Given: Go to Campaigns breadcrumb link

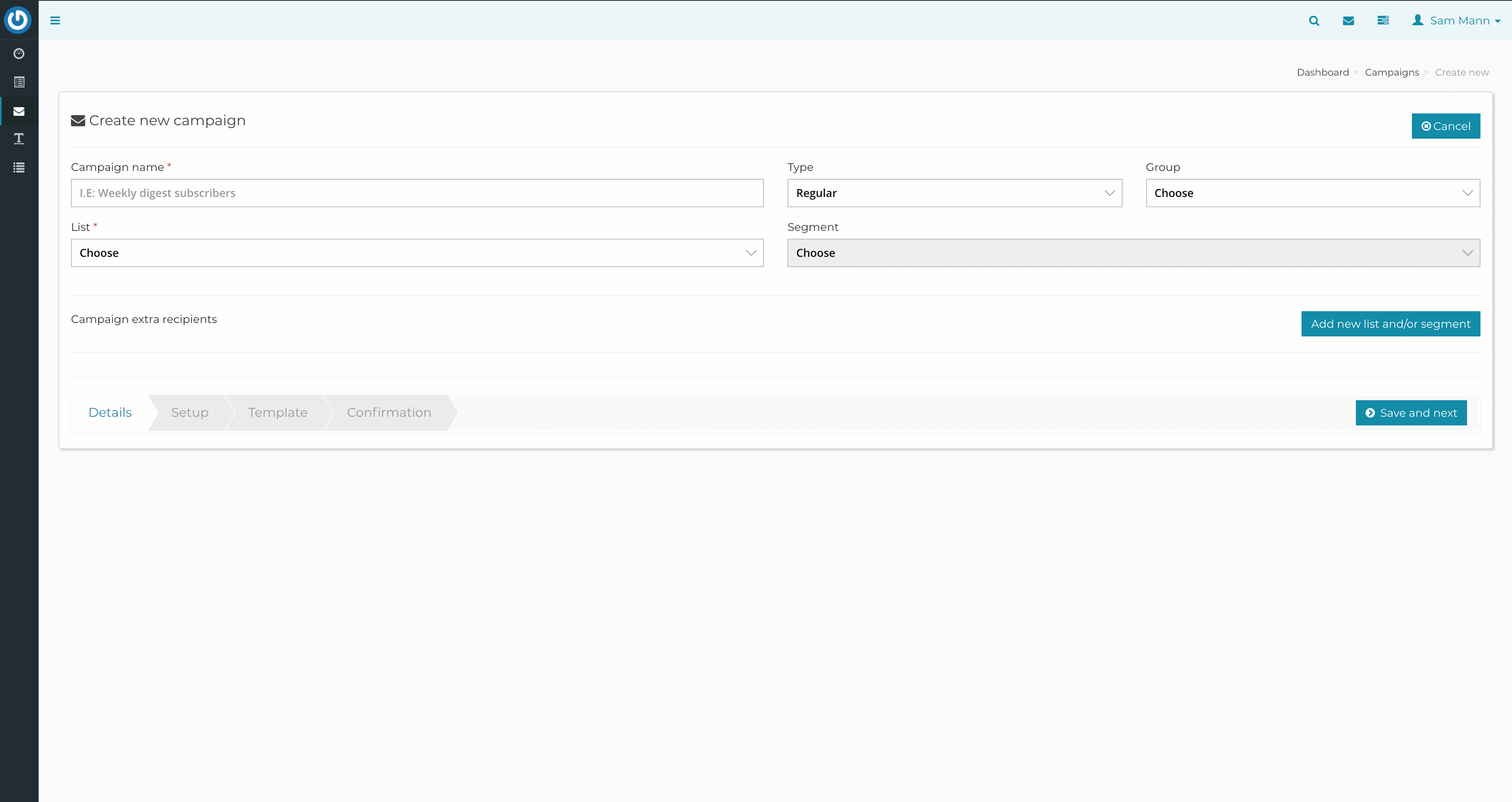Looking at the screenshot, I should (x=1392, y=72).
